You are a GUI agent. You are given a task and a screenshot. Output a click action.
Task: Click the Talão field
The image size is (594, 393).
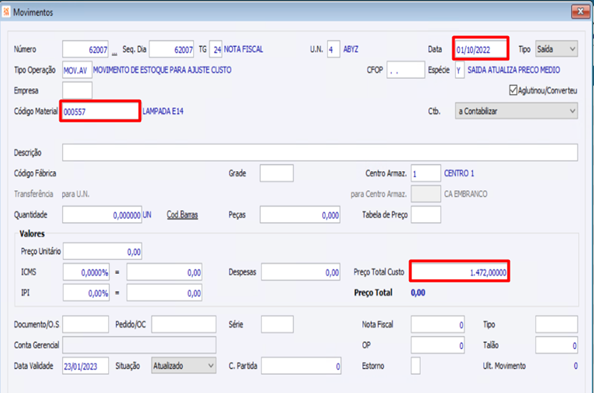(x=556, y=345)
